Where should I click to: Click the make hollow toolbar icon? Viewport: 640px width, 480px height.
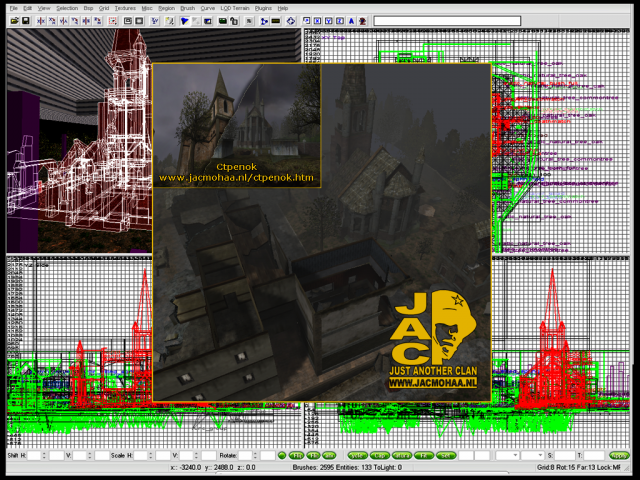(139, 21)
